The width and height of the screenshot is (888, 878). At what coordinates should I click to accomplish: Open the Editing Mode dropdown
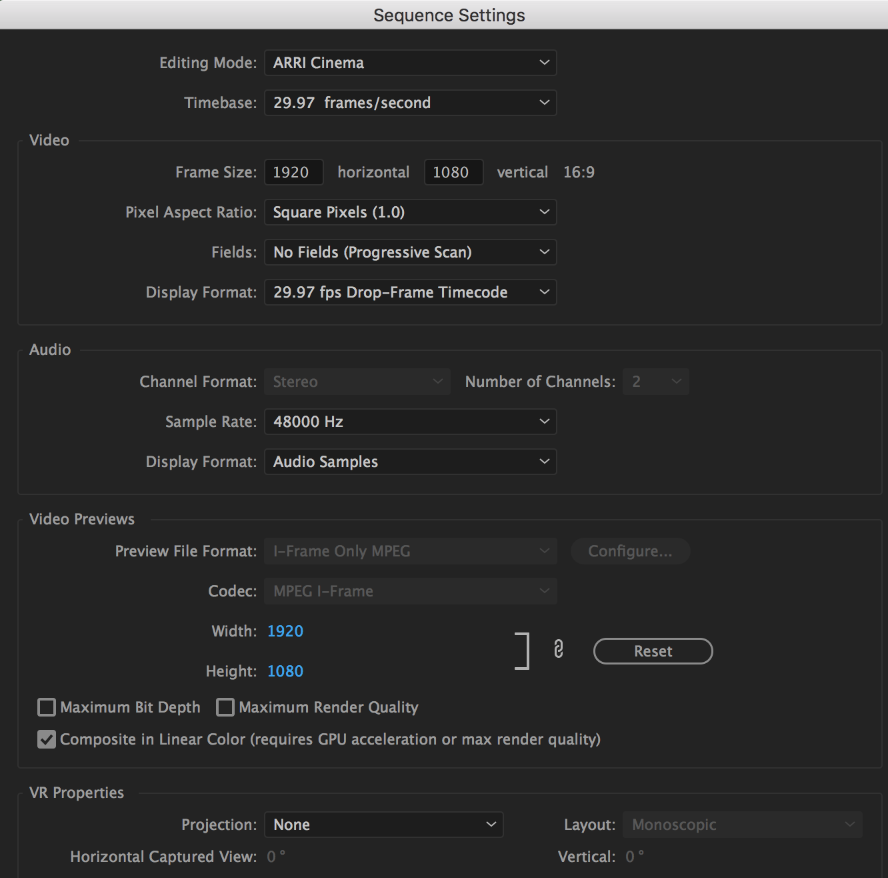[x=410, y=62]
